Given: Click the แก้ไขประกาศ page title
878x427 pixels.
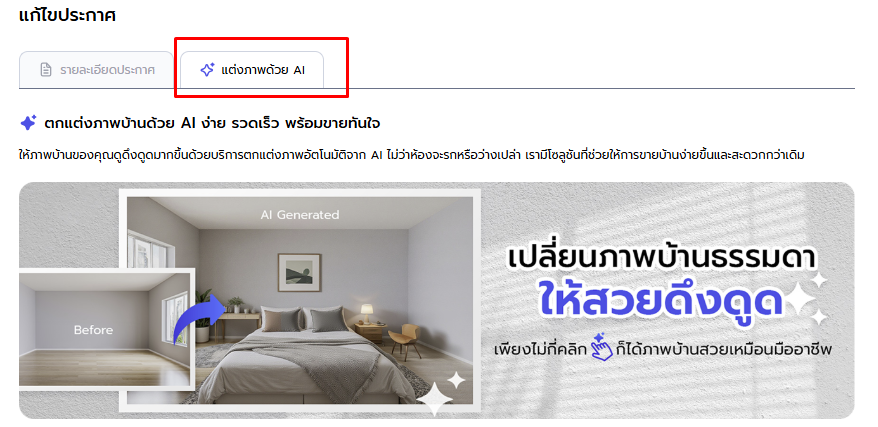Looking at the screenshot, I should [x=67, y=15].
